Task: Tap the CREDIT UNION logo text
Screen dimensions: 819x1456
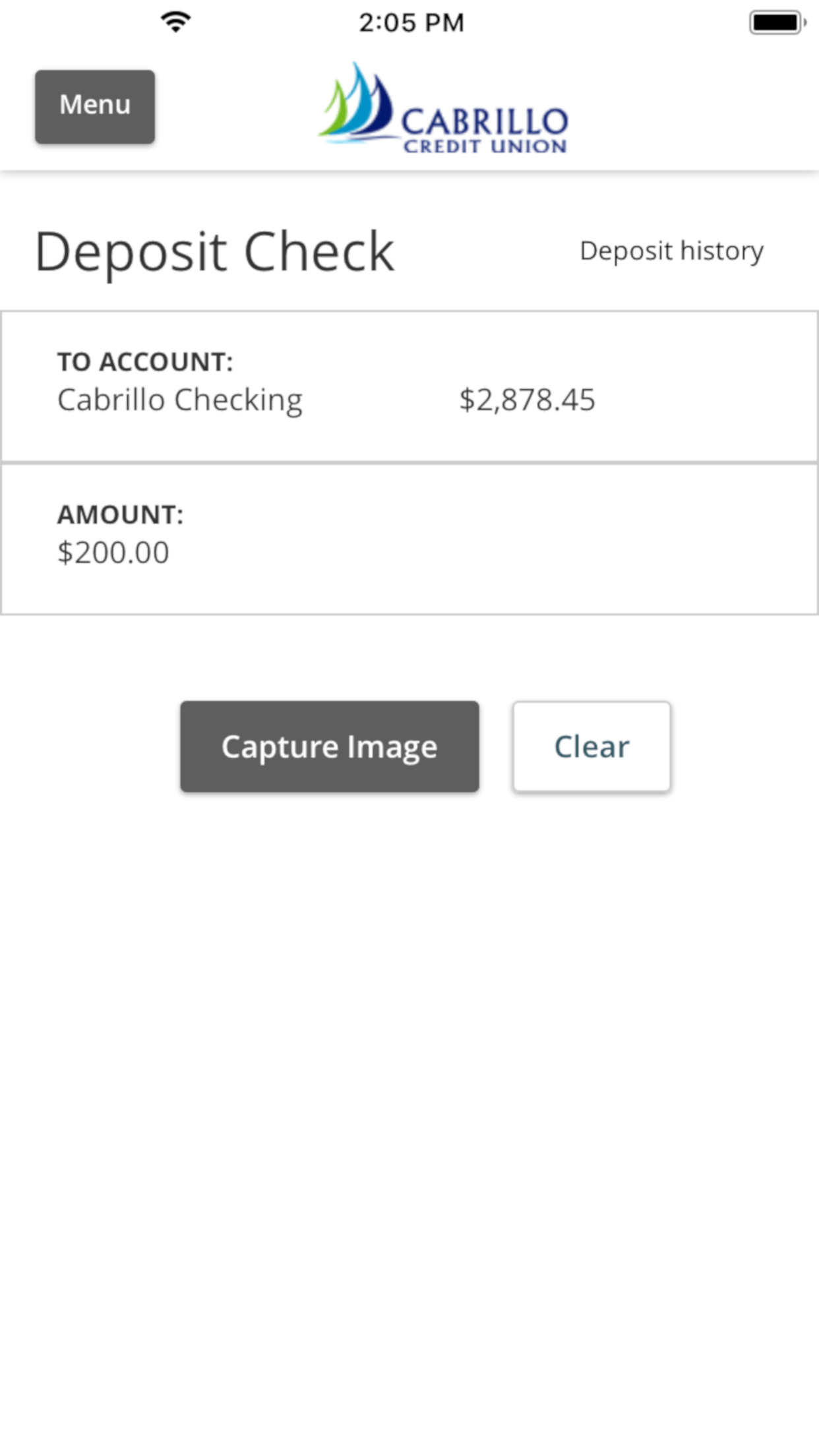Action: click(485, 146)
